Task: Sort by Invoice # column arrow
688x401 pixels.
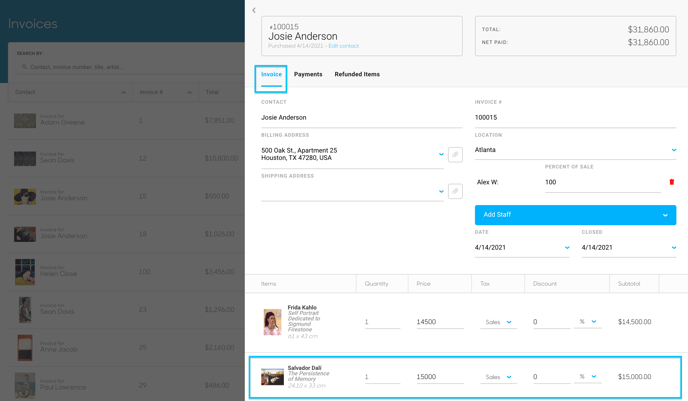Action: (189, 93)
